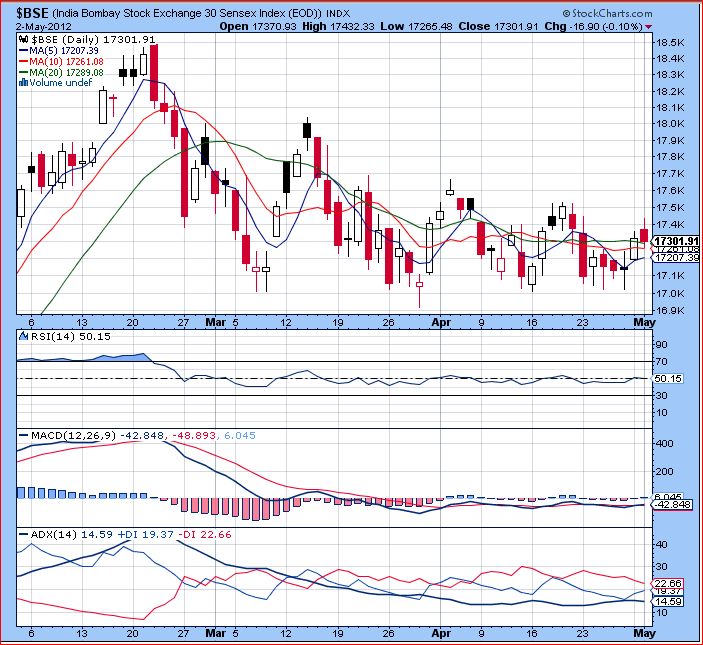This screenshot has height=645, width=703.
Task: Click the ADX 40 scale label
Action: coord(662,544)
